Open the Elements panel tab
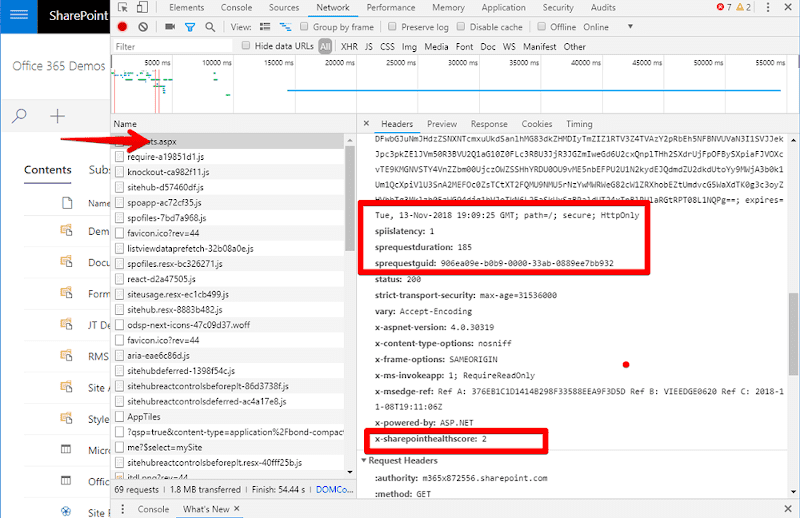The image size is (800, 518). click(187, 7)
